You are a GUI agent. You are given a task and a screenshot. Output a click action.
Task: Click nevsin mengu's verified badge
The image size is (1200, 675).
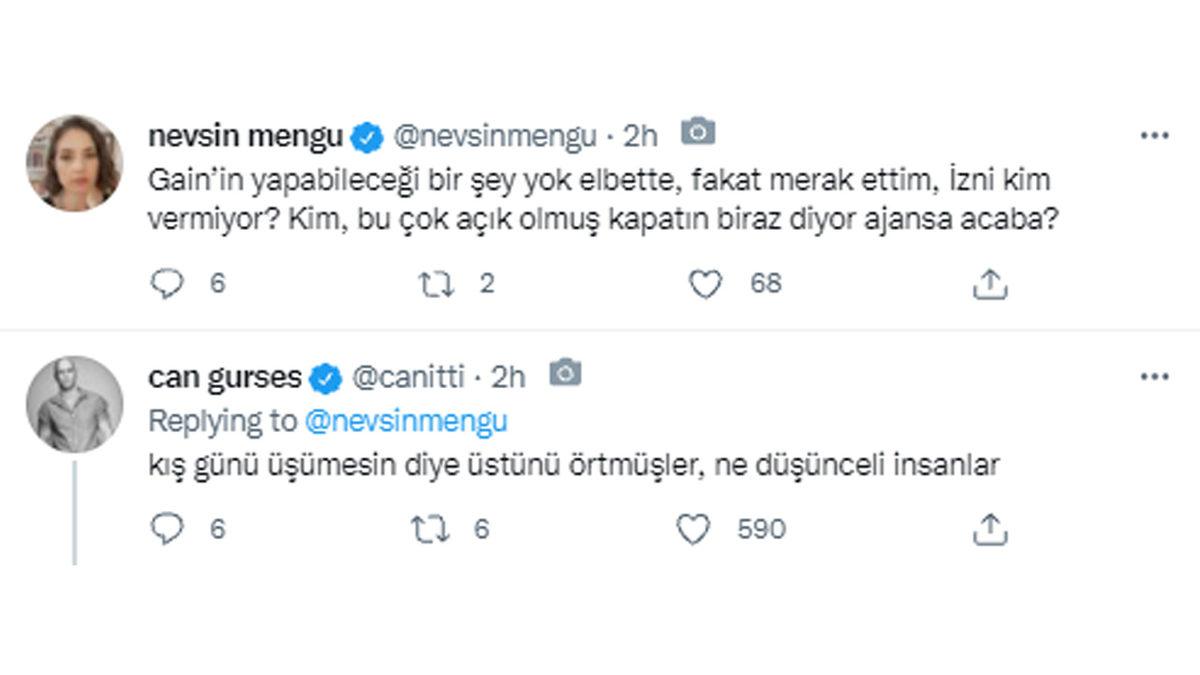369,130
